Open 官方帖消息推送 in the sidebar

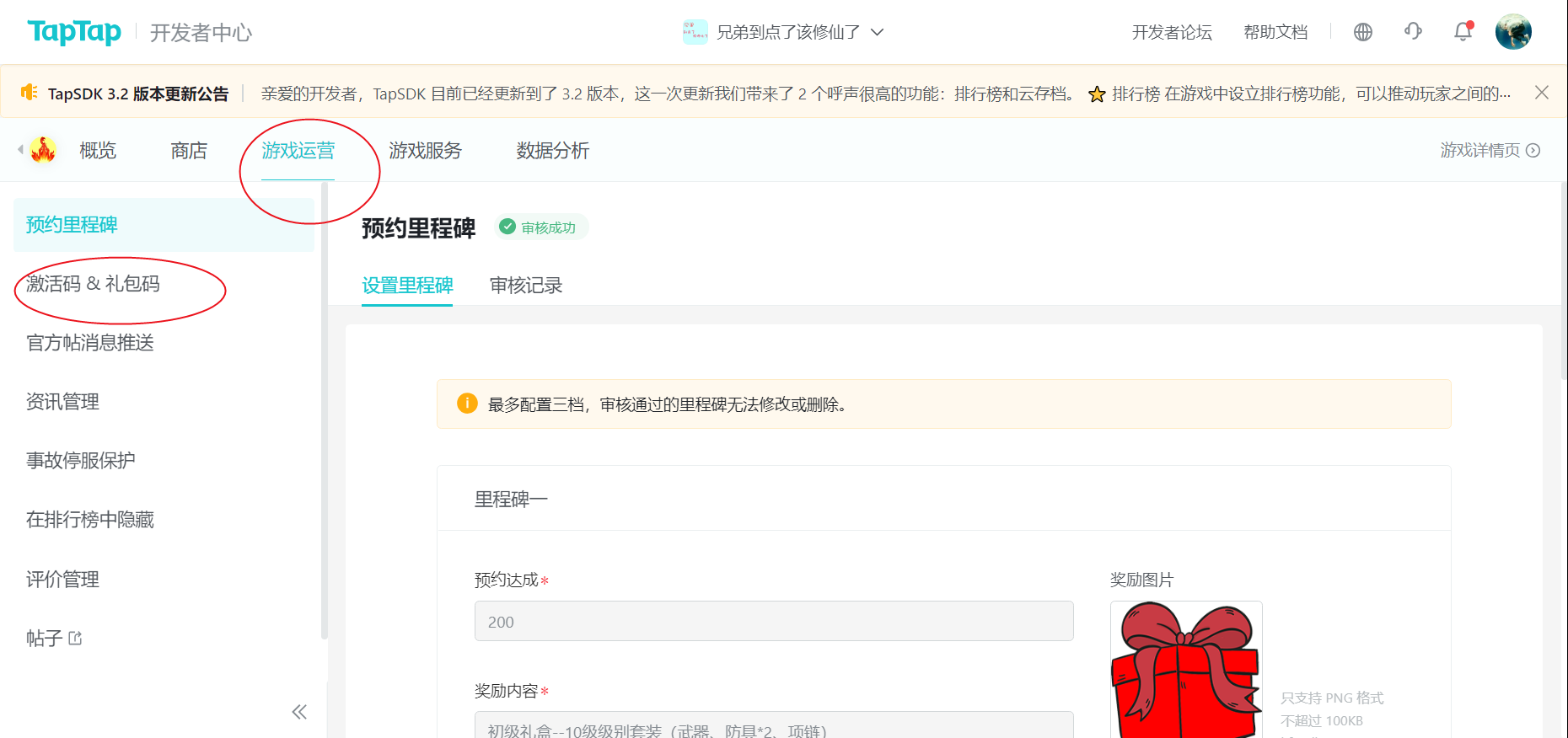point(90,343)
